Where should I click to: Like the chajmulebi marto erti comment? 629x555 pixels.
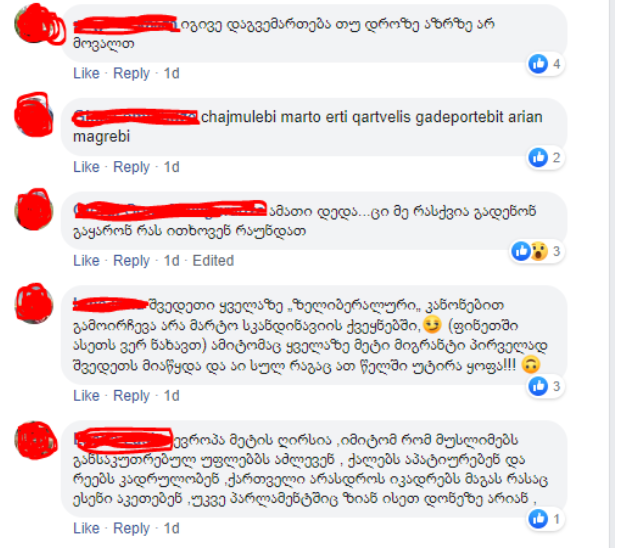coord(86,166)
